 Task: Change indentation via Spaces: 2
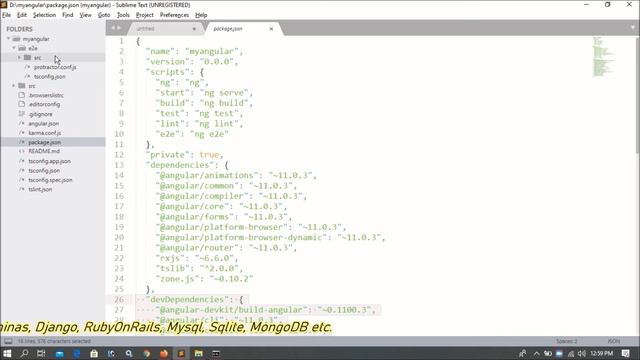567,341
